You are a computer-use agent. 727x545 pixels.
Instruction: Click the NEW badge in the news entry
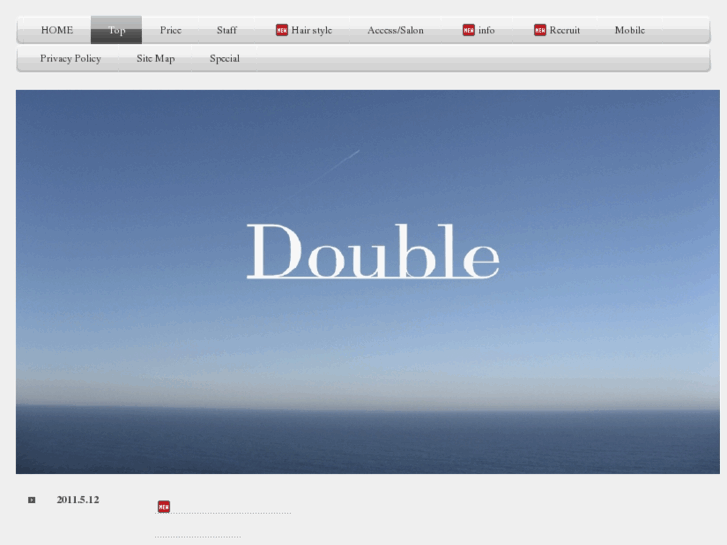pos(164,507)
